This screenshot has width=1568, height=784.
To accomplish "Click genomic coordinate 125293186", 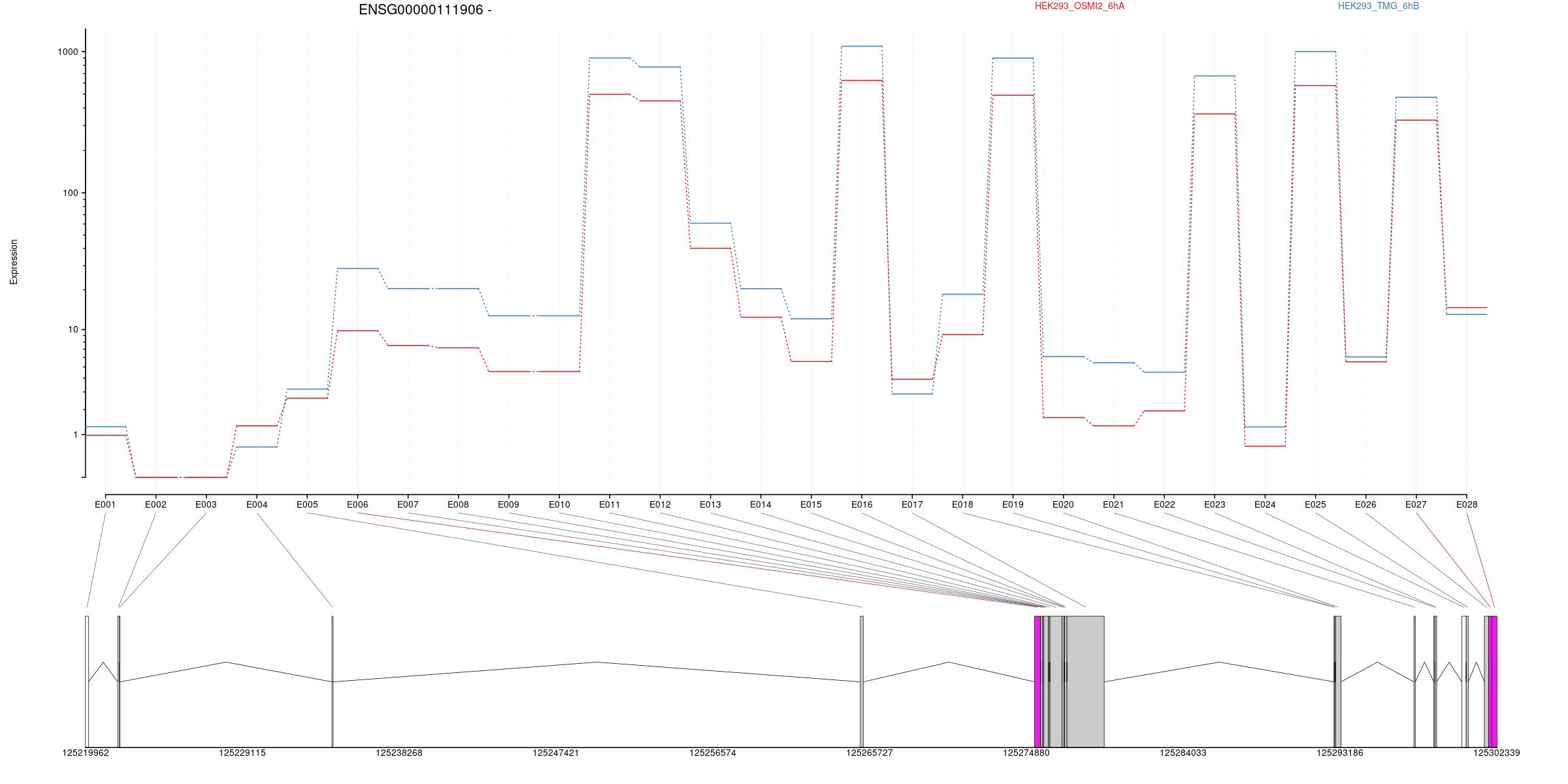I will pos(1340,753).
